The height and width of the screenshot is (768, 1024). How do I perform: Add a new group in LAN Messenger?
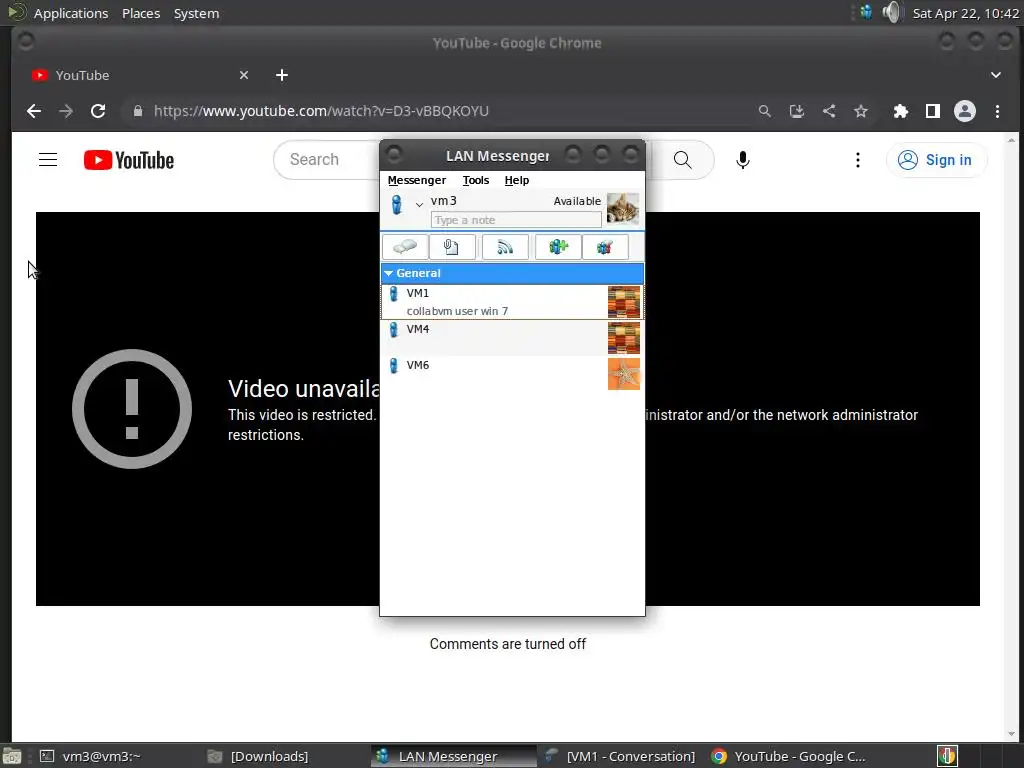tap(558, 247)
